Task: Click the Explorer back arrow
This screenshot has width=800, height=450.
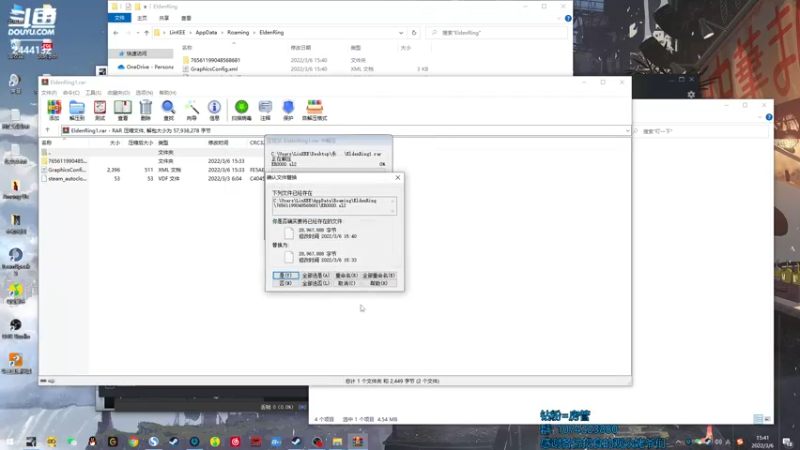Action: pos(116,33)
